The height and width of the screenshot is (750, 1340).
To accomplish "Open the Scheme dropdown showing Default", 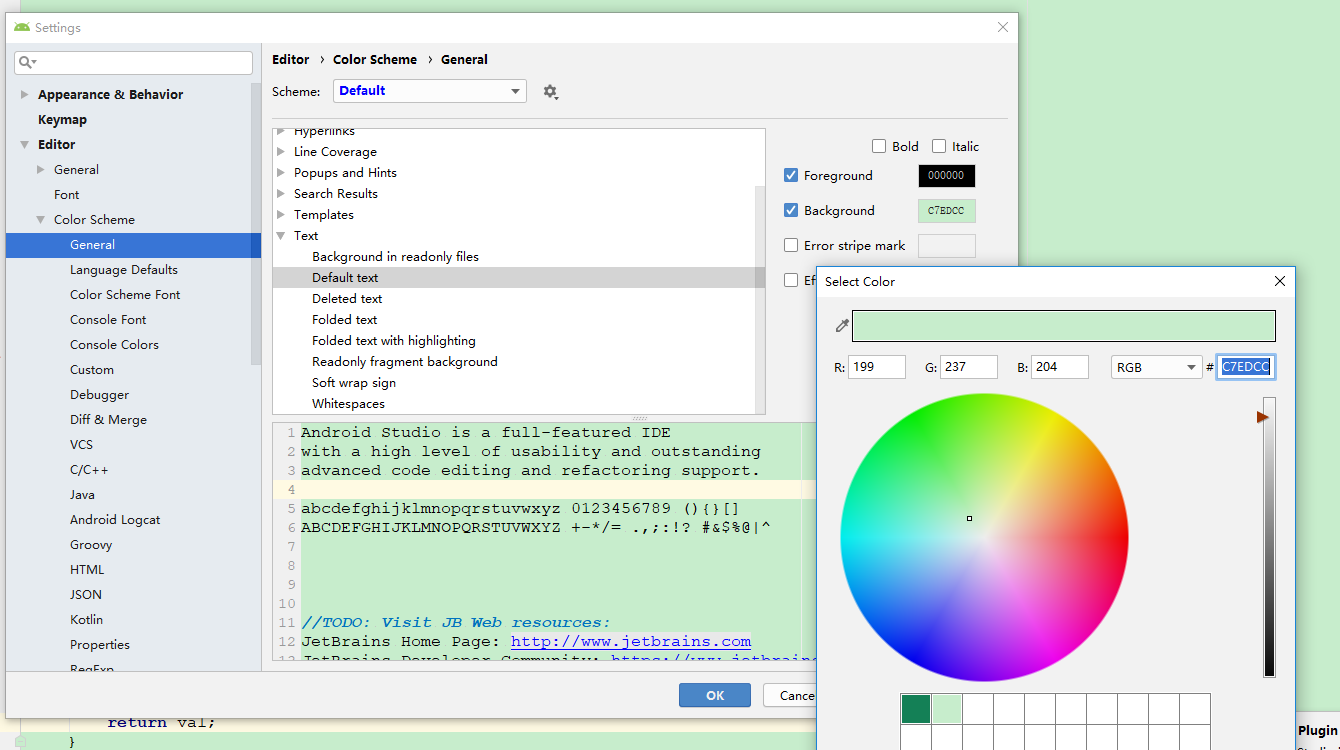I will [x=429, y=90].
